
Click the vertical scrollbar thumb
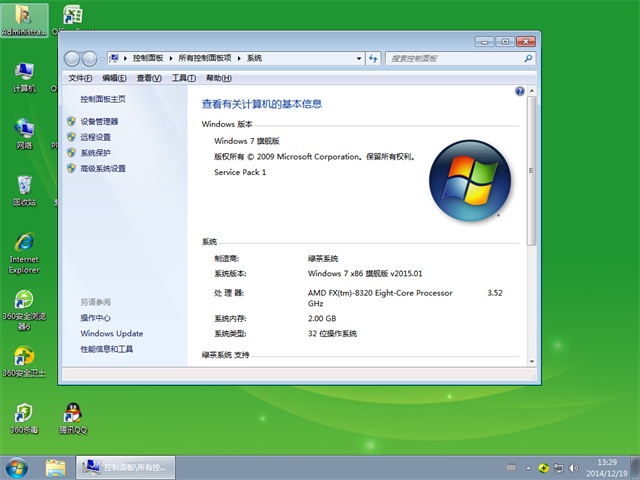click(x=531, y=171)
